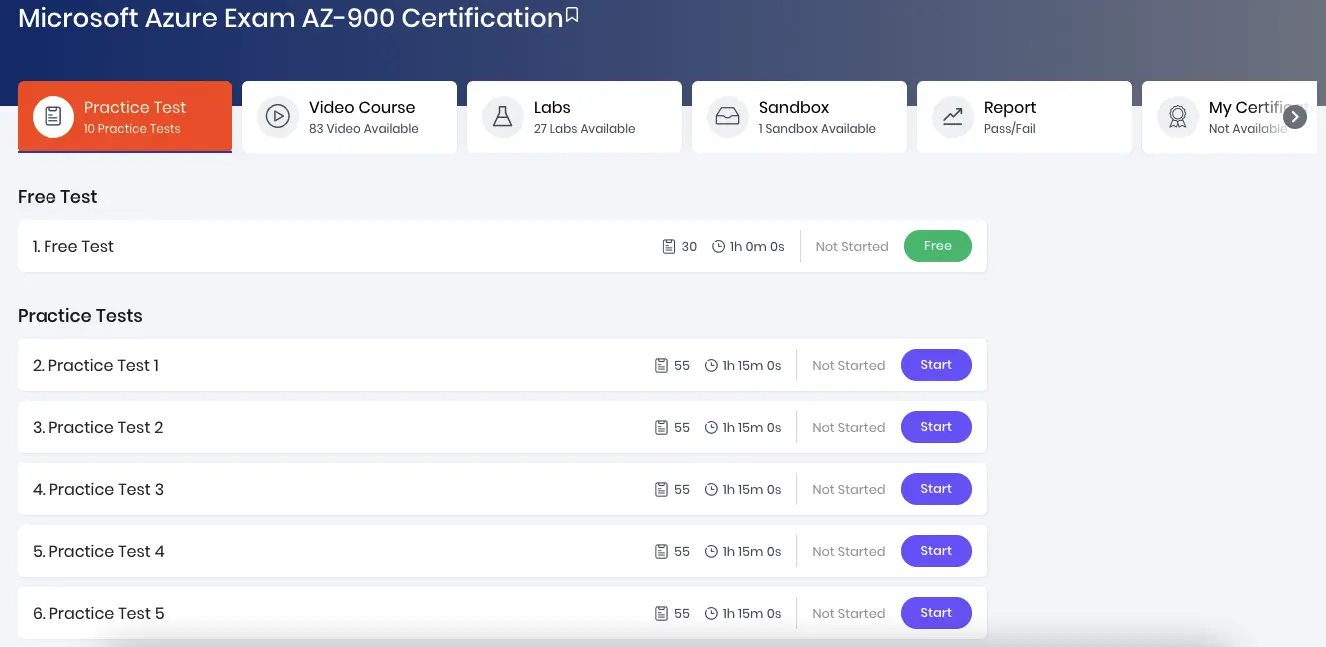Click the green Free button for Free Test

938,246
